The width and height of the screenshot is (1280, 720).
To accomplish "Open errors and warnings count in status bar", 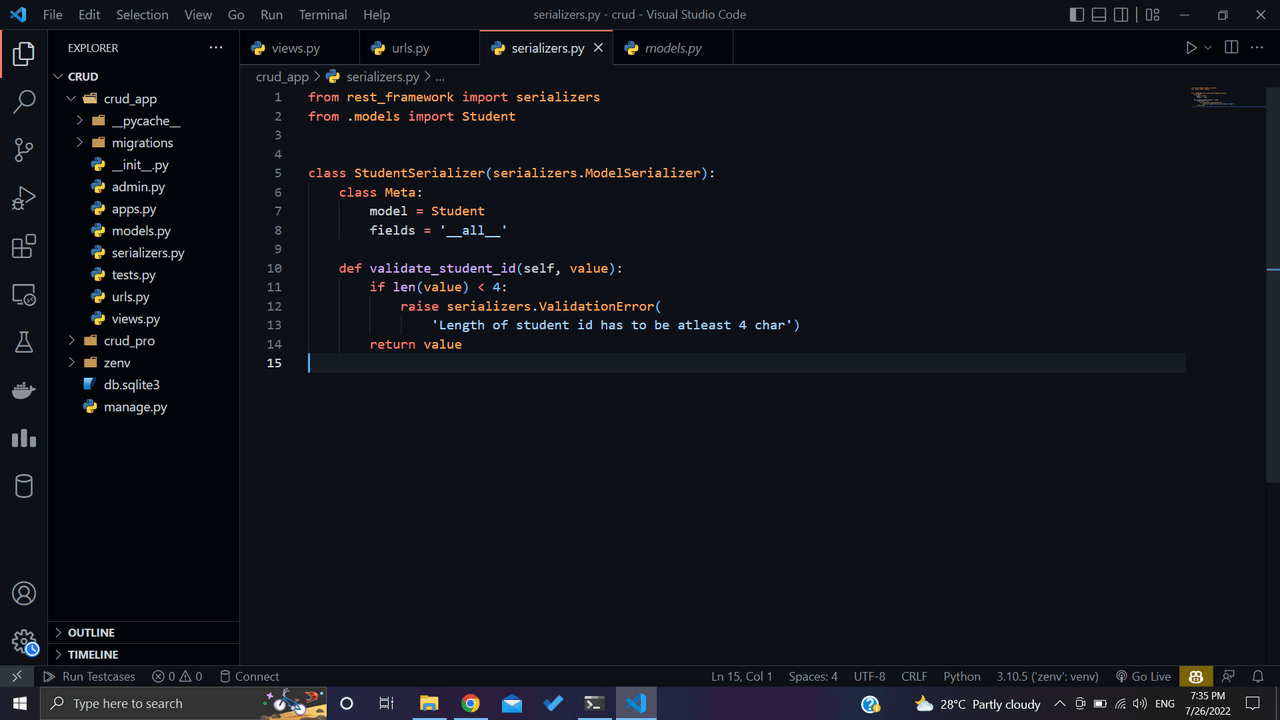I will pos(177,677).
